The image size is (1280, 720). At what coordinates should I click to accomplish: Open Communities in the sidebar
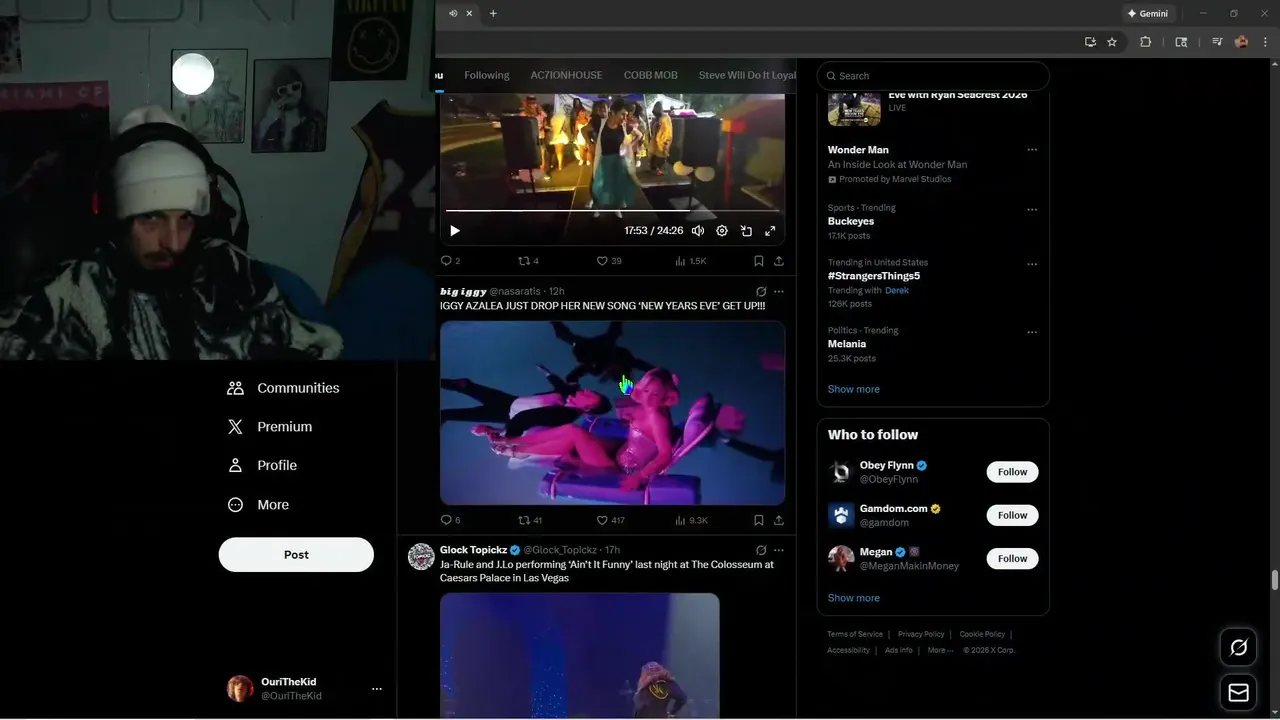click(x=284, y=388)
